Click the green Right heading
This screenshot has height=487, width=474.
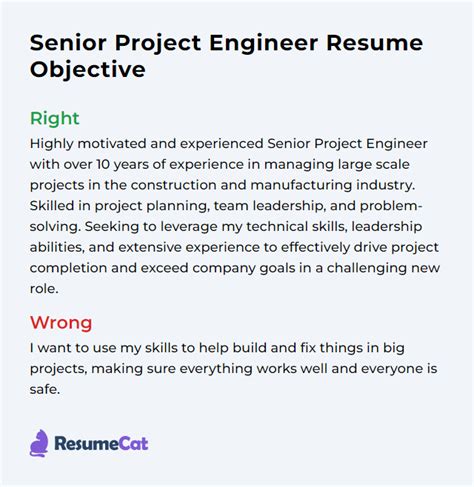point(55,118)
